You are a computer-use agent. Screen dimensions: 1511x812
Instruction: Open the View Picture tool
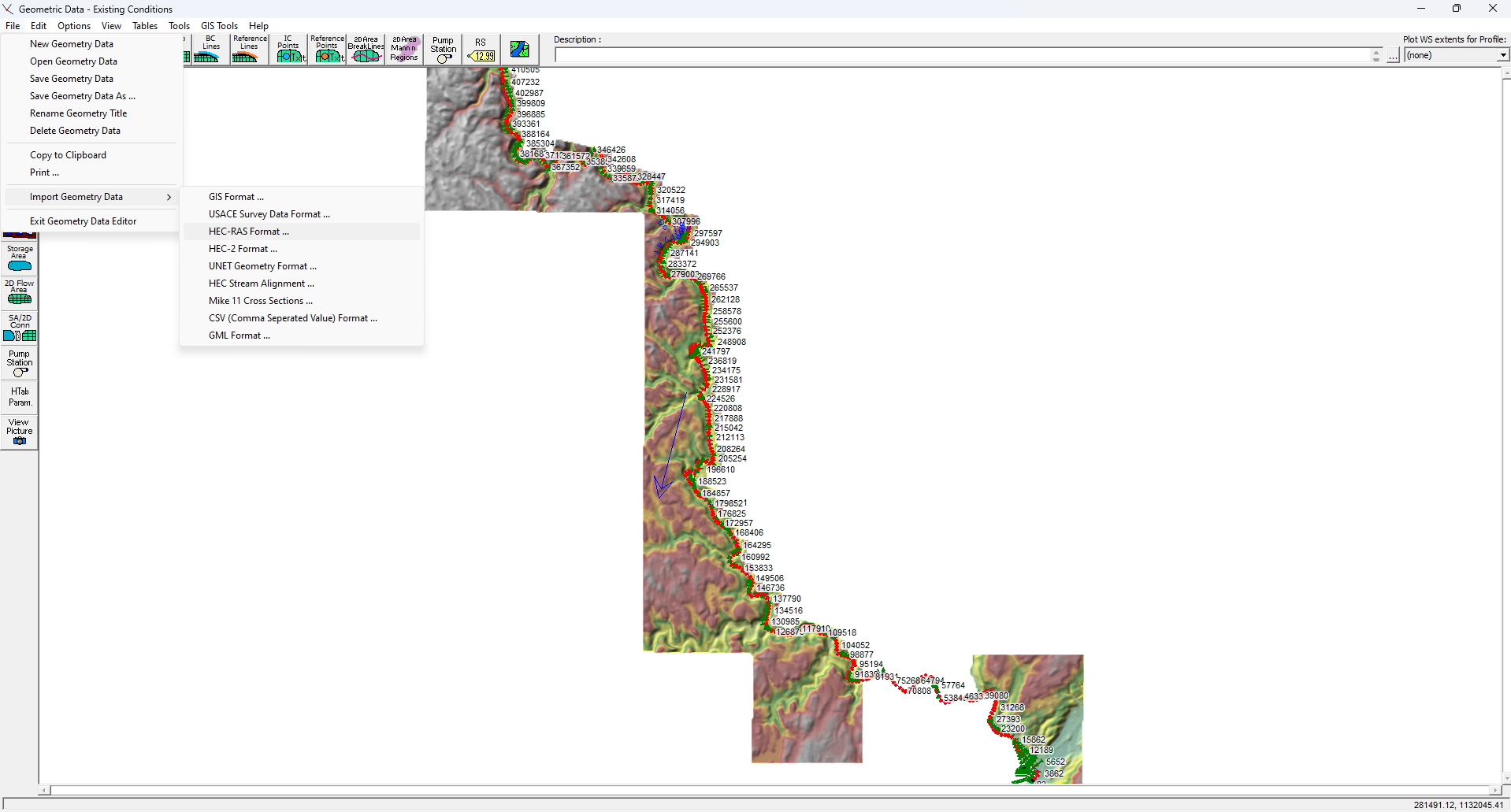[x=20, y=432]
